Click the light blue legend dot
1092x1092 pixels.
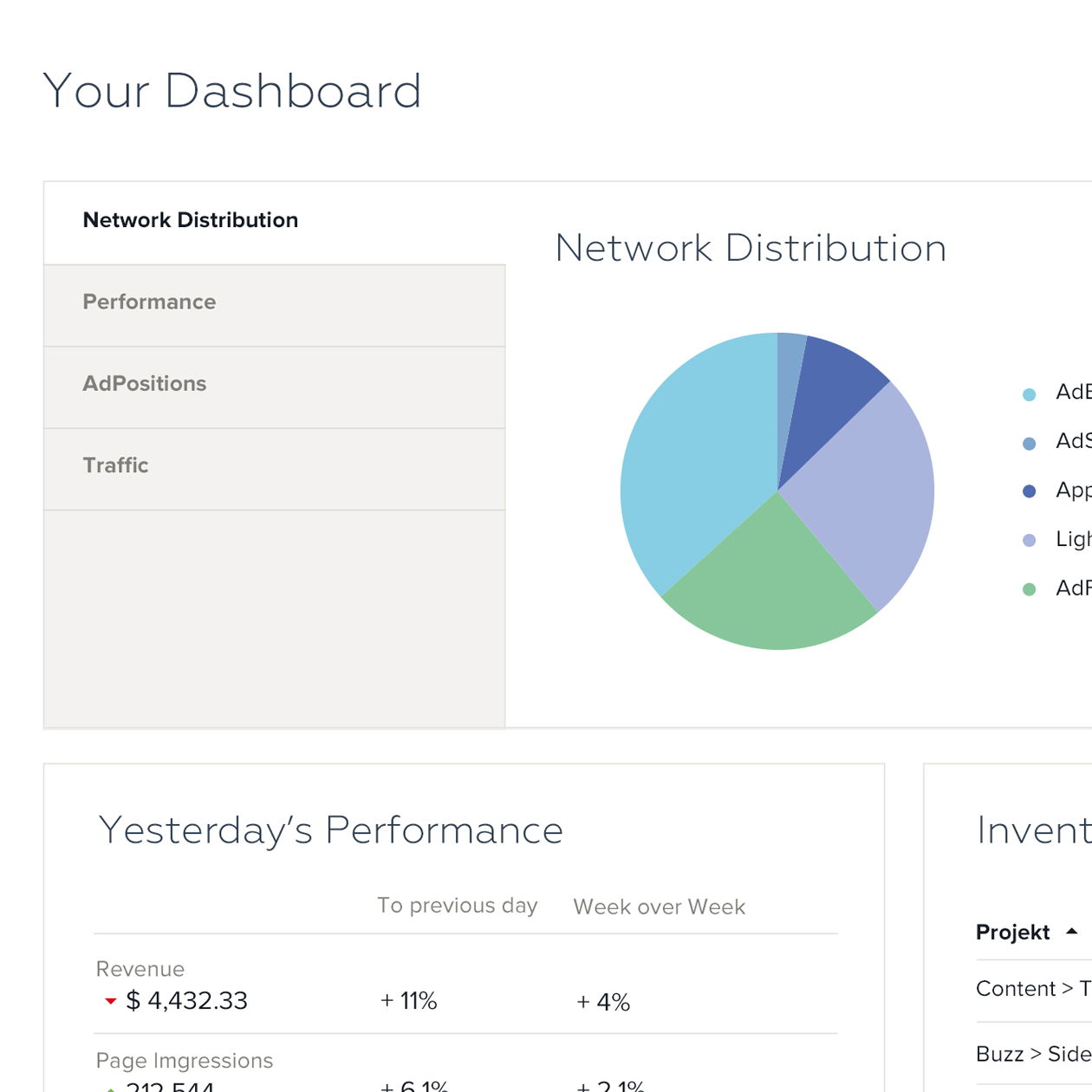pyautogui.click(x=1030, y=394)
